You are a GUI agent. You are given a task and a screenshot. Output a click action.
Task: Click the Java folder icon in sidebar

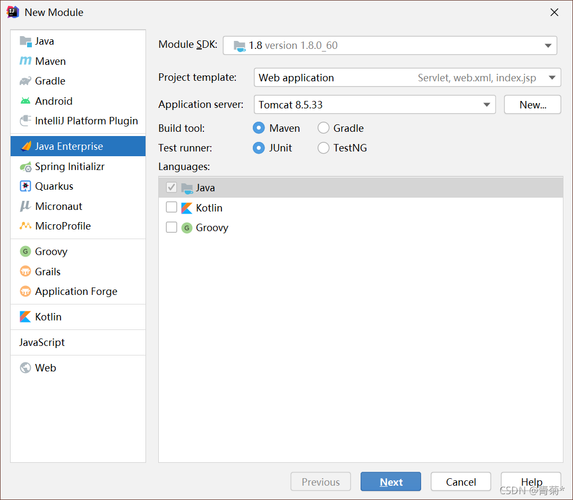(x=26, y=41)
